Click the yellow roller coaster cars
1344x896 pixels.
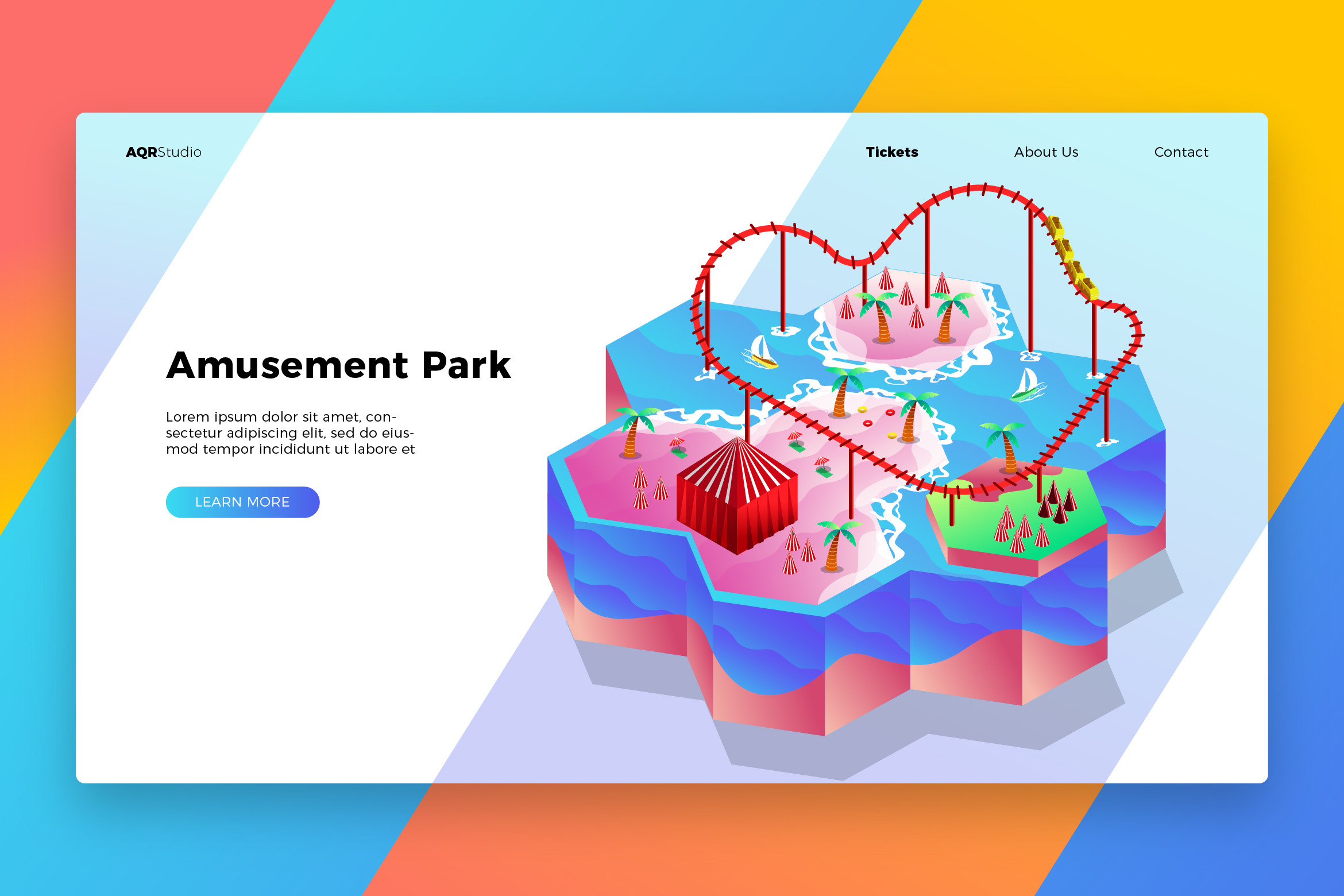click(1071, 257)
